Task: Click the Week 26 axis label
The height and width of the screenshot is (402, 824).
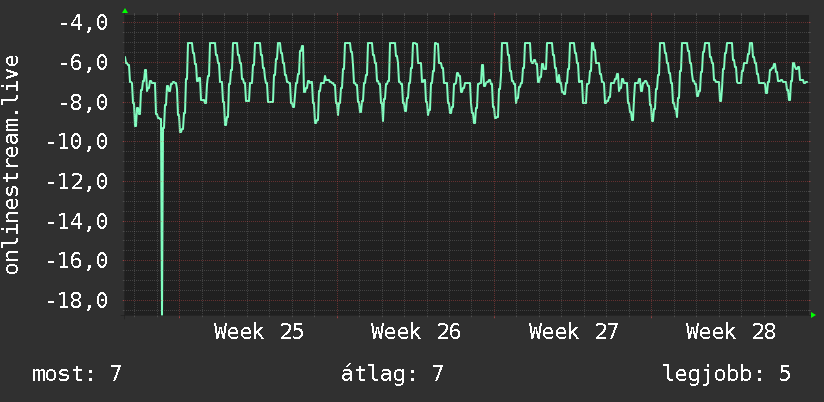Action: [416, 332]
